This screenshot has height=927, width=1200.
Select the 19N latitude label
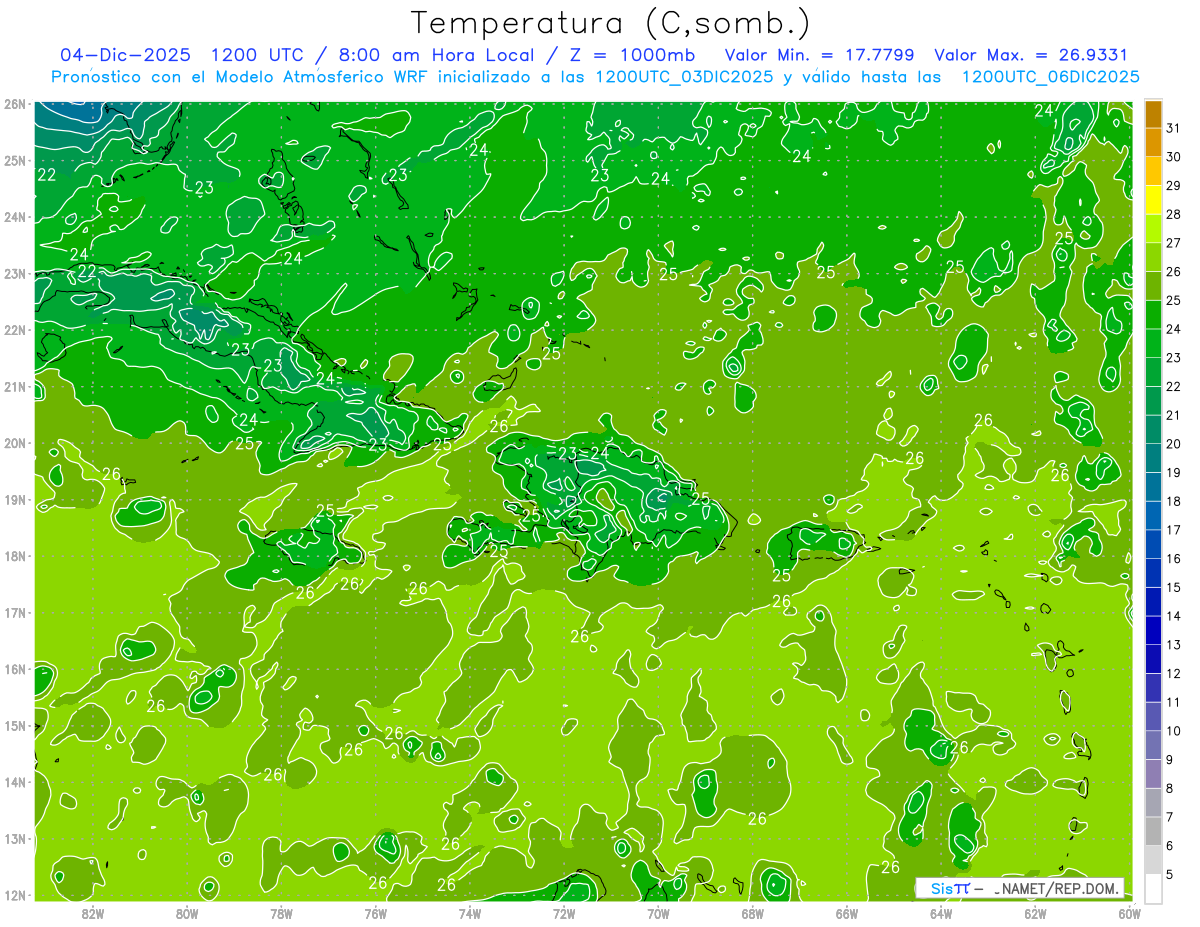(x=15, y=499)
